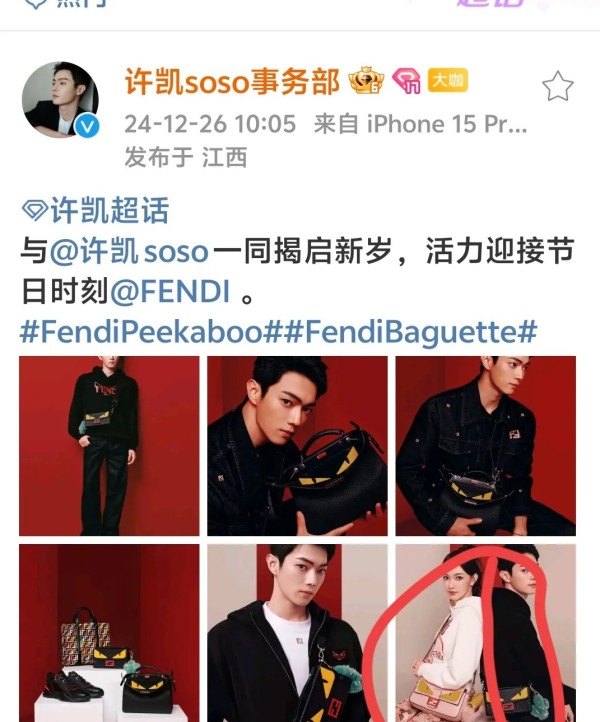Open the @FENDI mention
Image resolution: width=600 pixels, height=722 pixels.
(170, 291)
